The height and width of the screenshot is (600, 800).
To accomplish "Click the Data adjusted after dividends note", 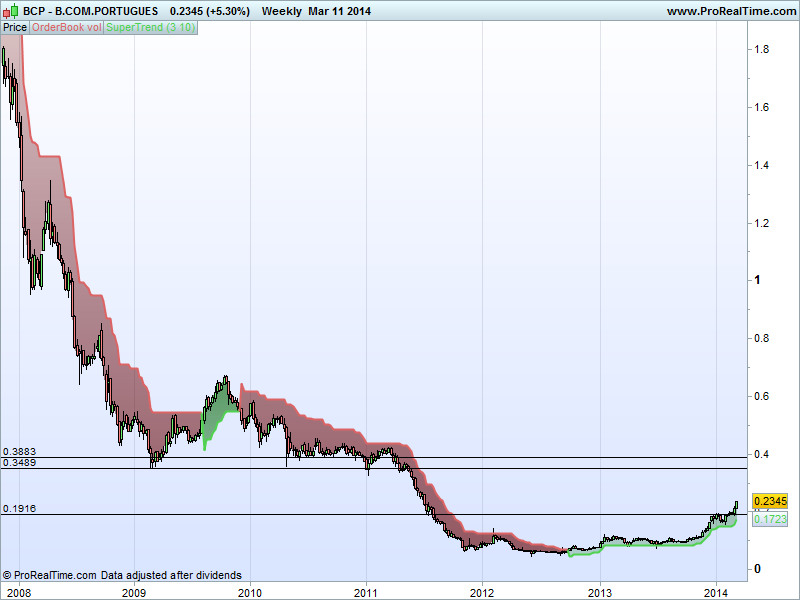I will coord(171,576).
